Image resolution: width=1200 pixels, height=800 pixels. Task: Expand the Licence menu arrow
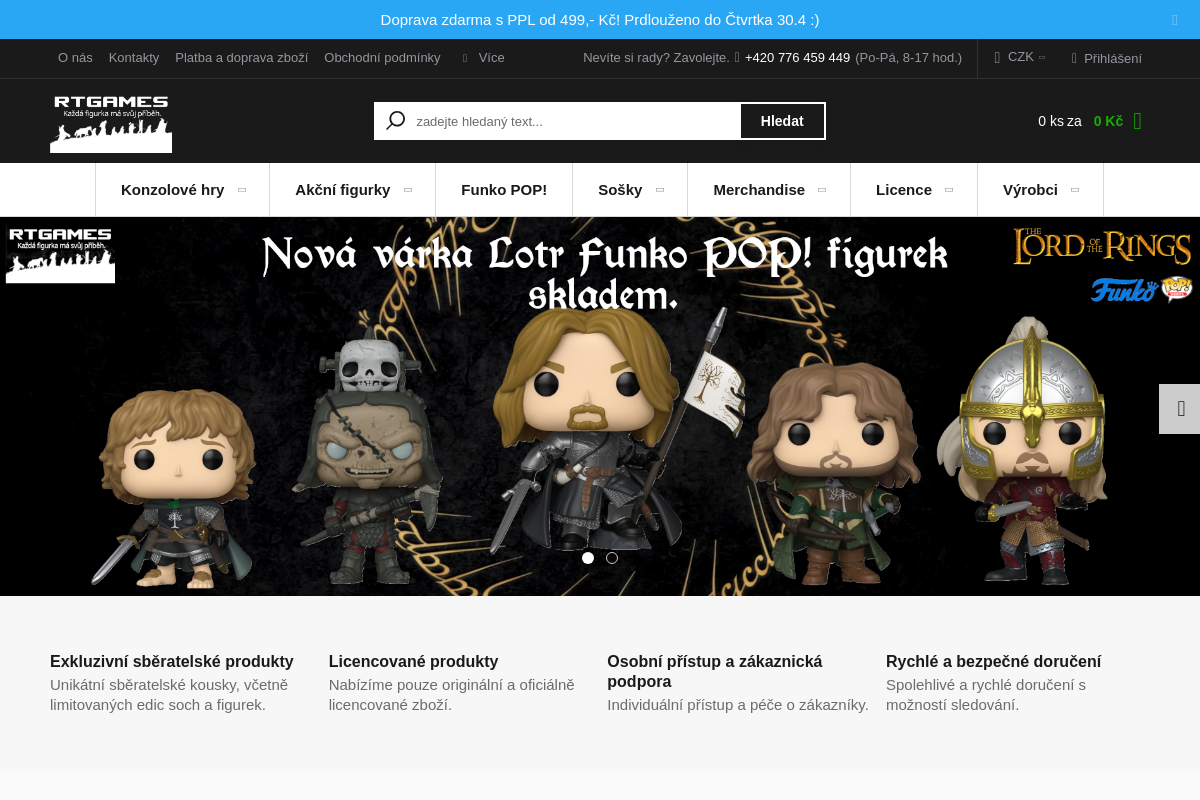coord(949,190)
